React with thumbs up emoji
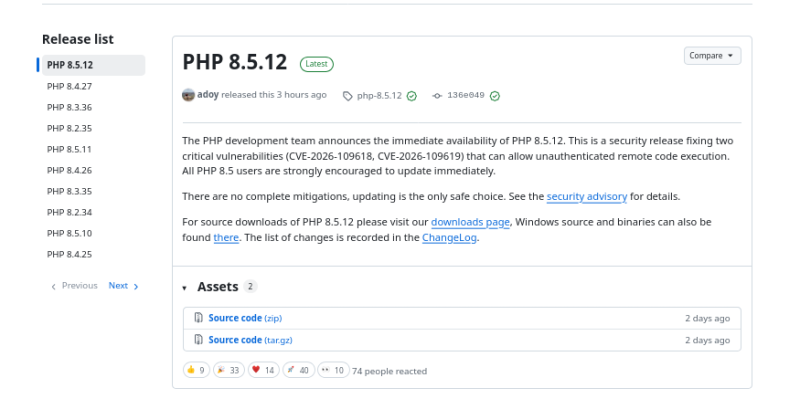800x409 pixels. coord(196,370)
